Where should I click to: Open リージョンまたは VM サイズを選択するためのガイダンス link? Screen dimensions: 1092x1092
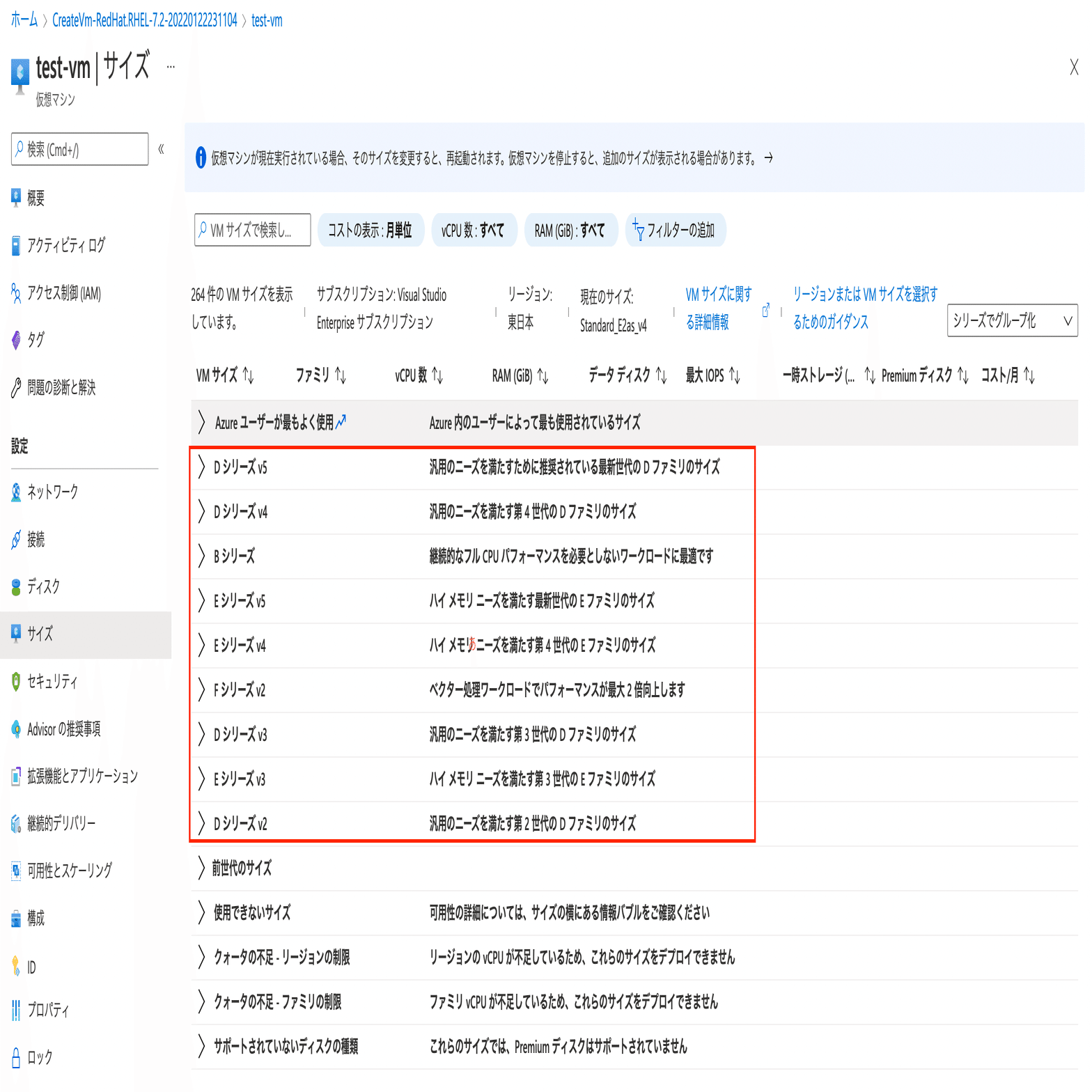tap(865, 309)
